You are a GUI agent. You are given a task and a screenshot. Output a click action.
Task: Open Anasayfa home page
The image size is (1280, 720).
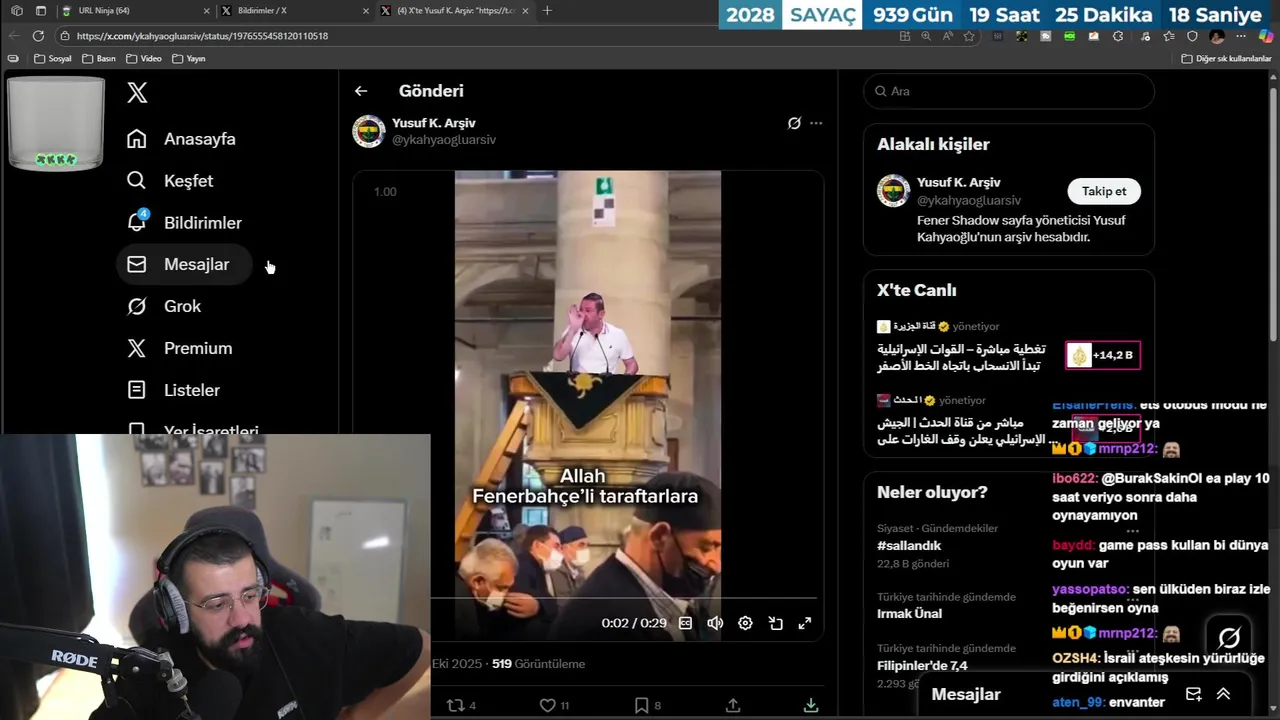tap(182, 139)
